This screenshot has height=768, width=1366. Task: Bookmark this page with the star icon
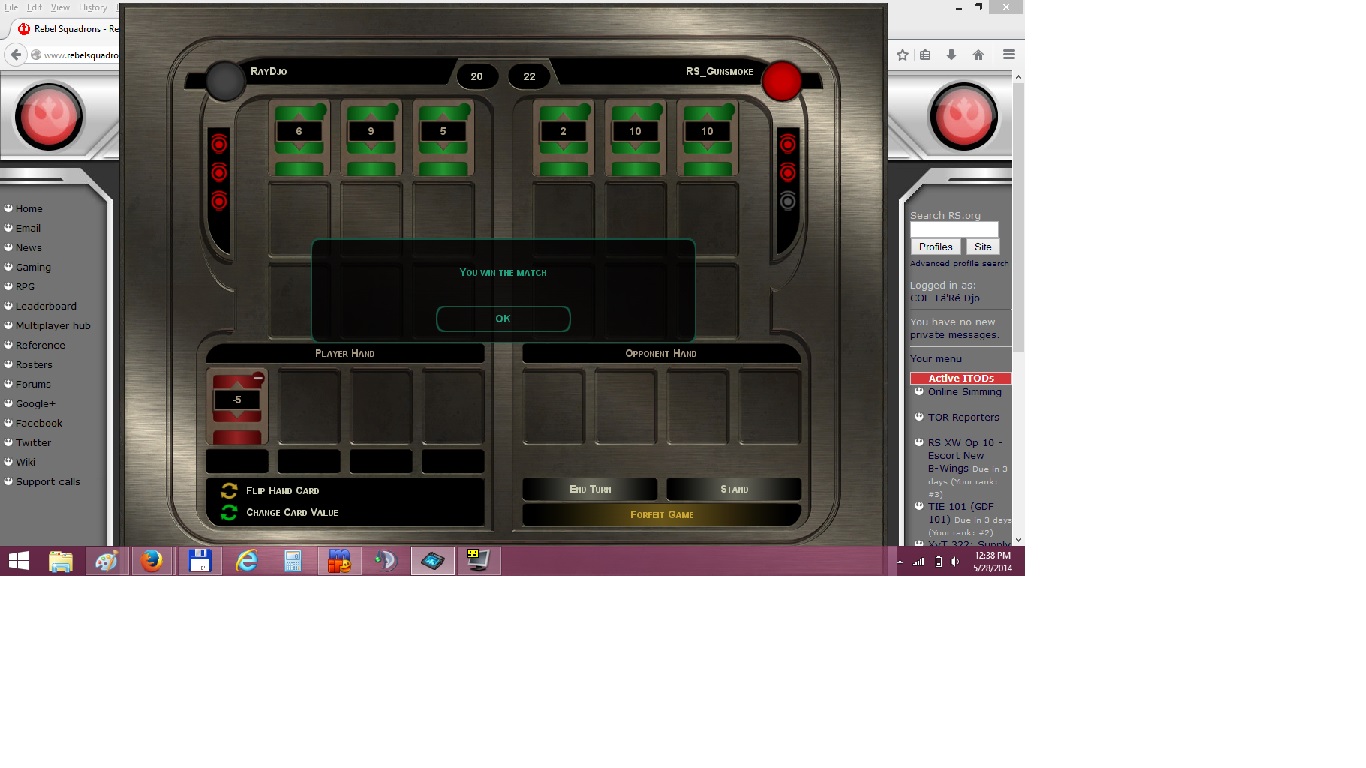coord(902,55)
